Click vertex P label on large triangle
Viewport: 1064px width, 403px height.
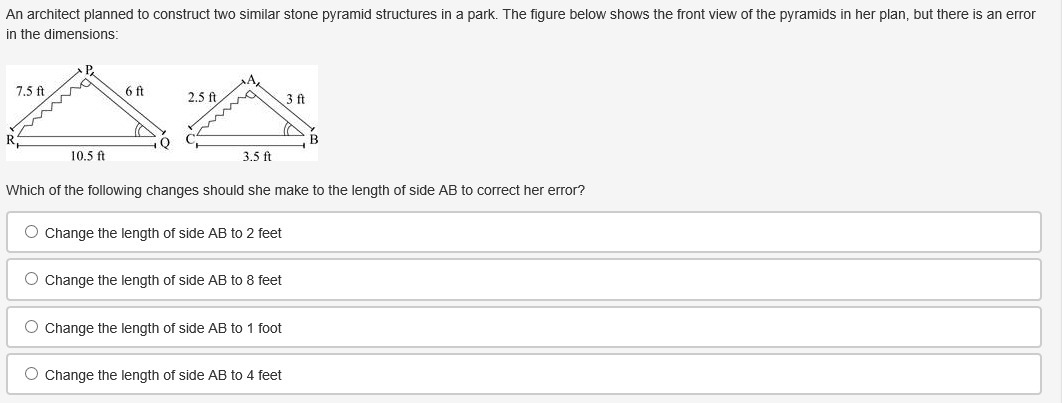[88, 69]
